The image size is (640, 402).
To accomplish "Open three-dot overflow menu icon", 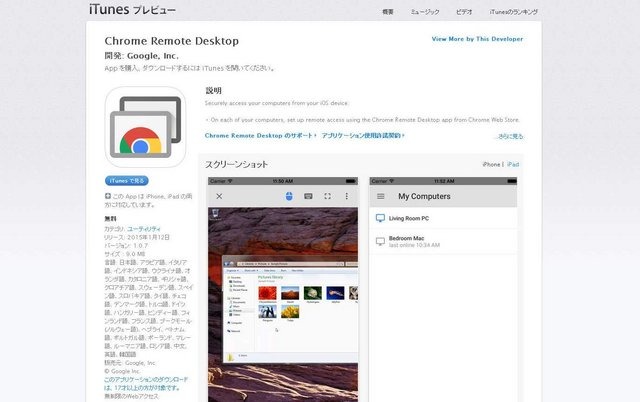I will click(347, 196).
